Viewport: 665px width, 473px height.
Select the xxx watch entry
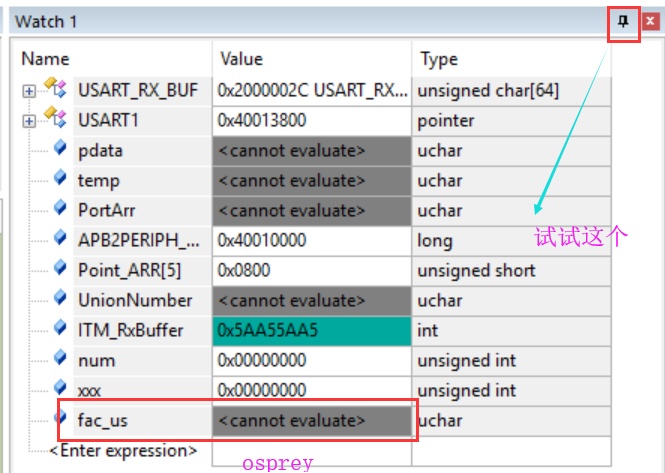[142, 391]
